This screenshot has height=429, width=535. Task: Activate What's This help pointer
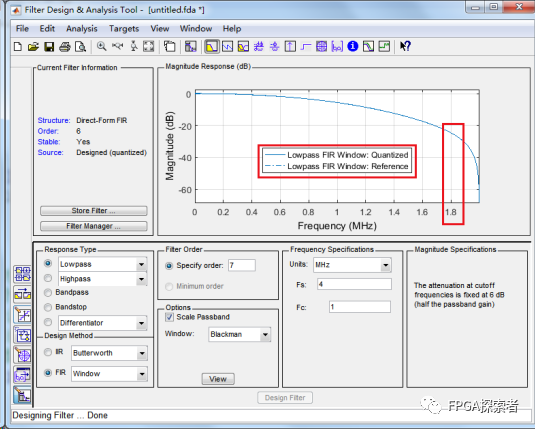click(405, 46)
